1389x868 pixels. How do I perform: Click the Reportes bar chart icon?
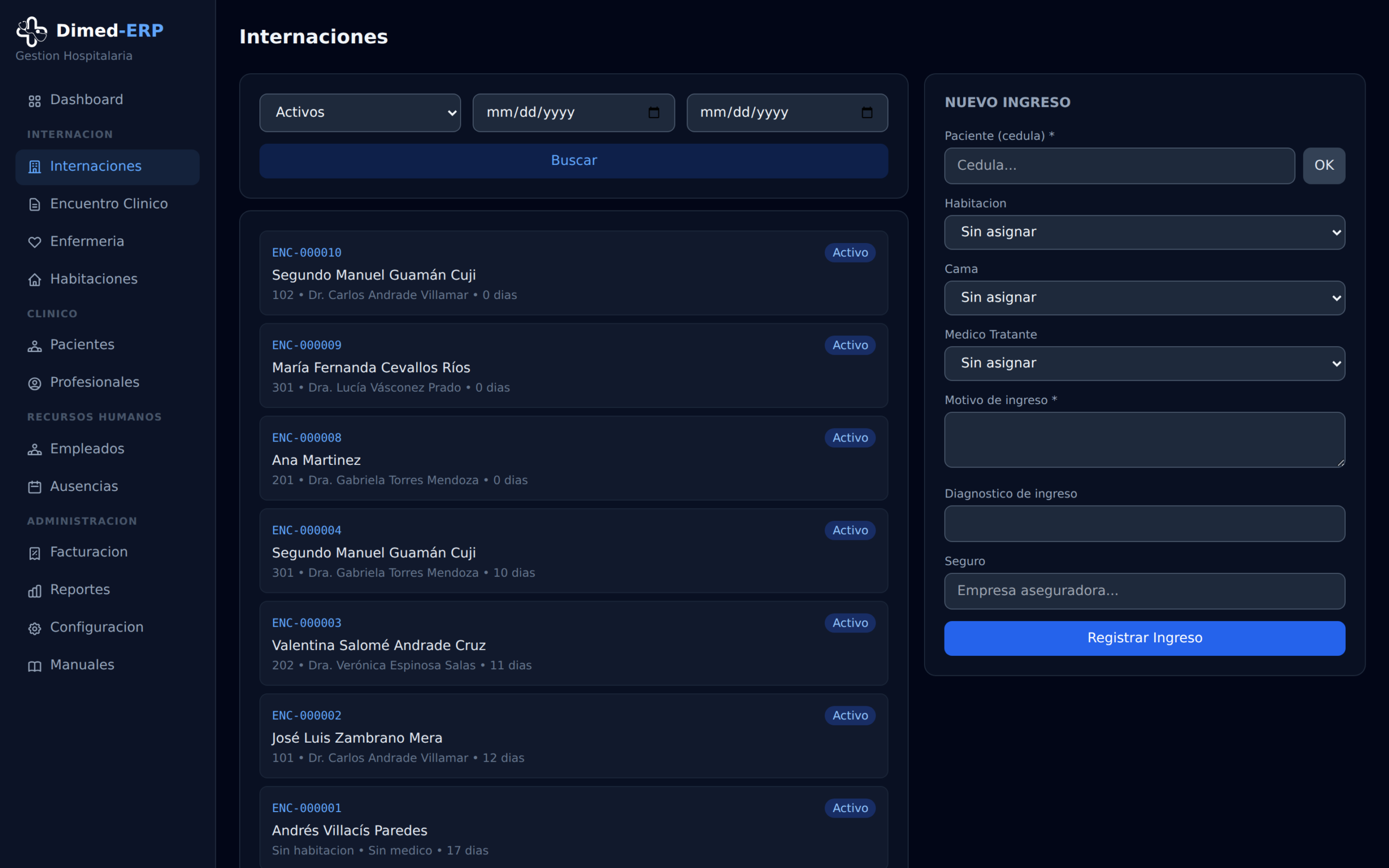pyautogui.click(x=34, y=591)
